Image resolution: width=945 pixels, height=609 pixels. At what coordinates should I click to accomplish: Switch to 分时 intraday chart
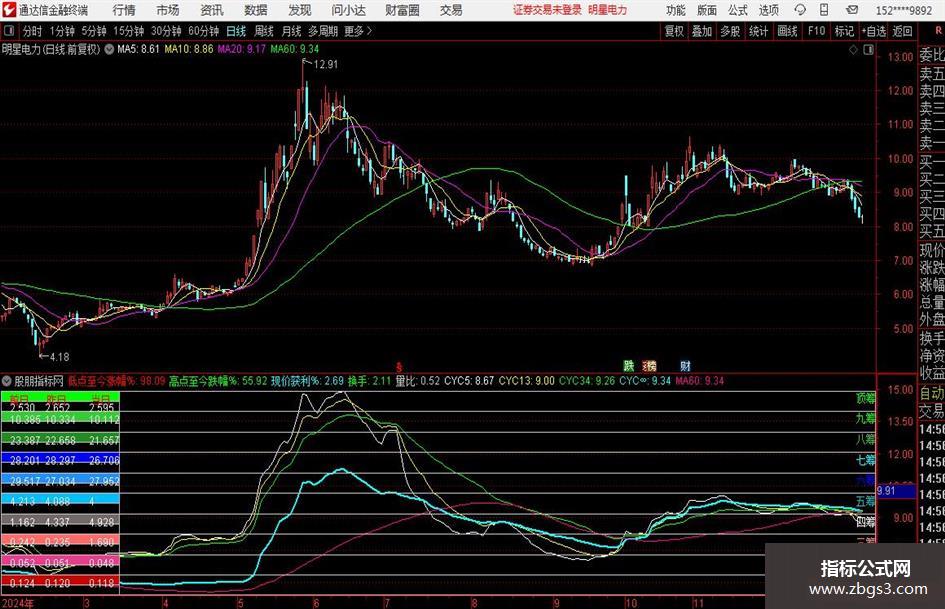pyautogui.click(x=32, y=31)
